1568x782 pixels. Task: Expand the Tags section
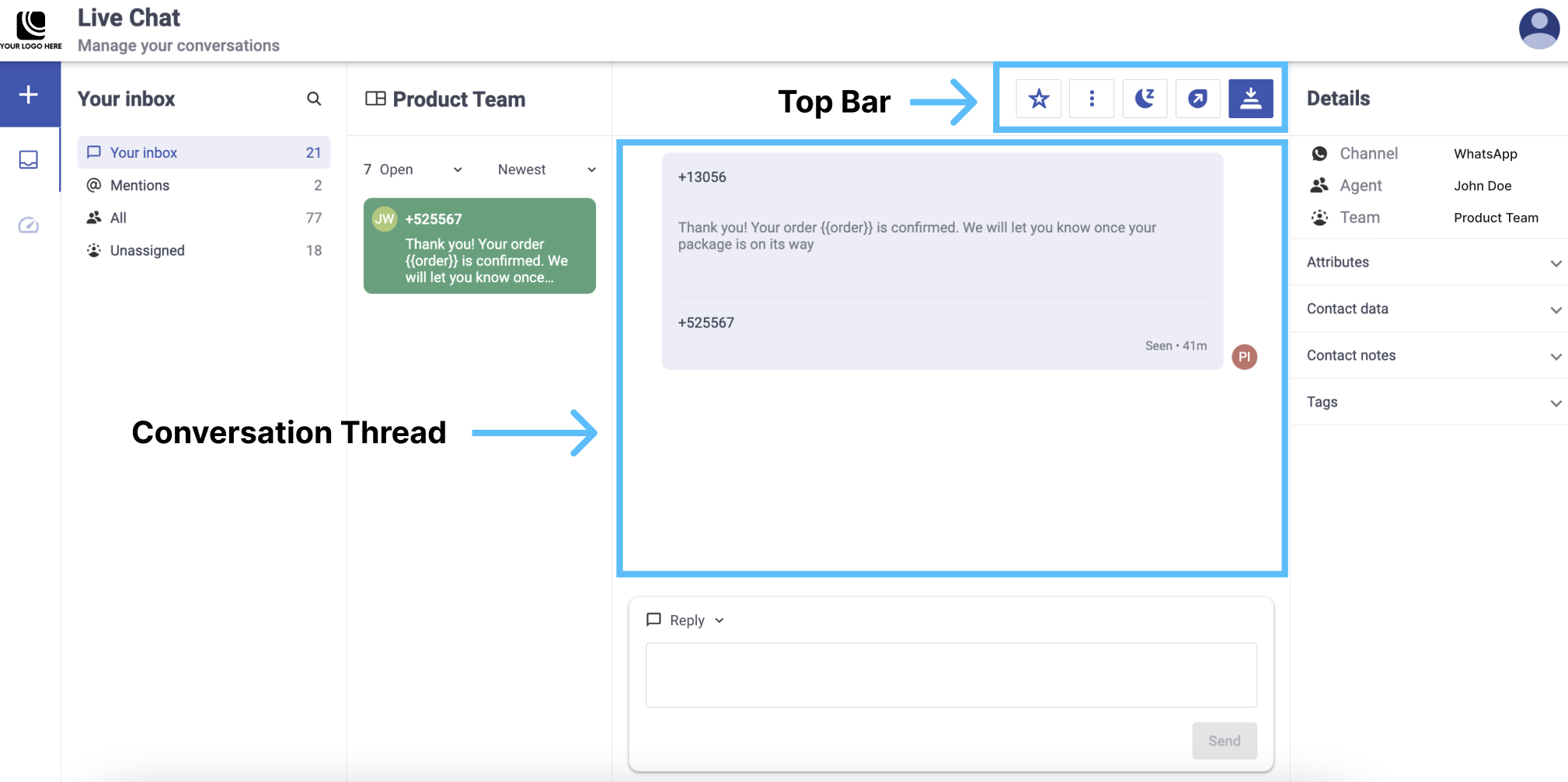click(x=1429, y=402)
